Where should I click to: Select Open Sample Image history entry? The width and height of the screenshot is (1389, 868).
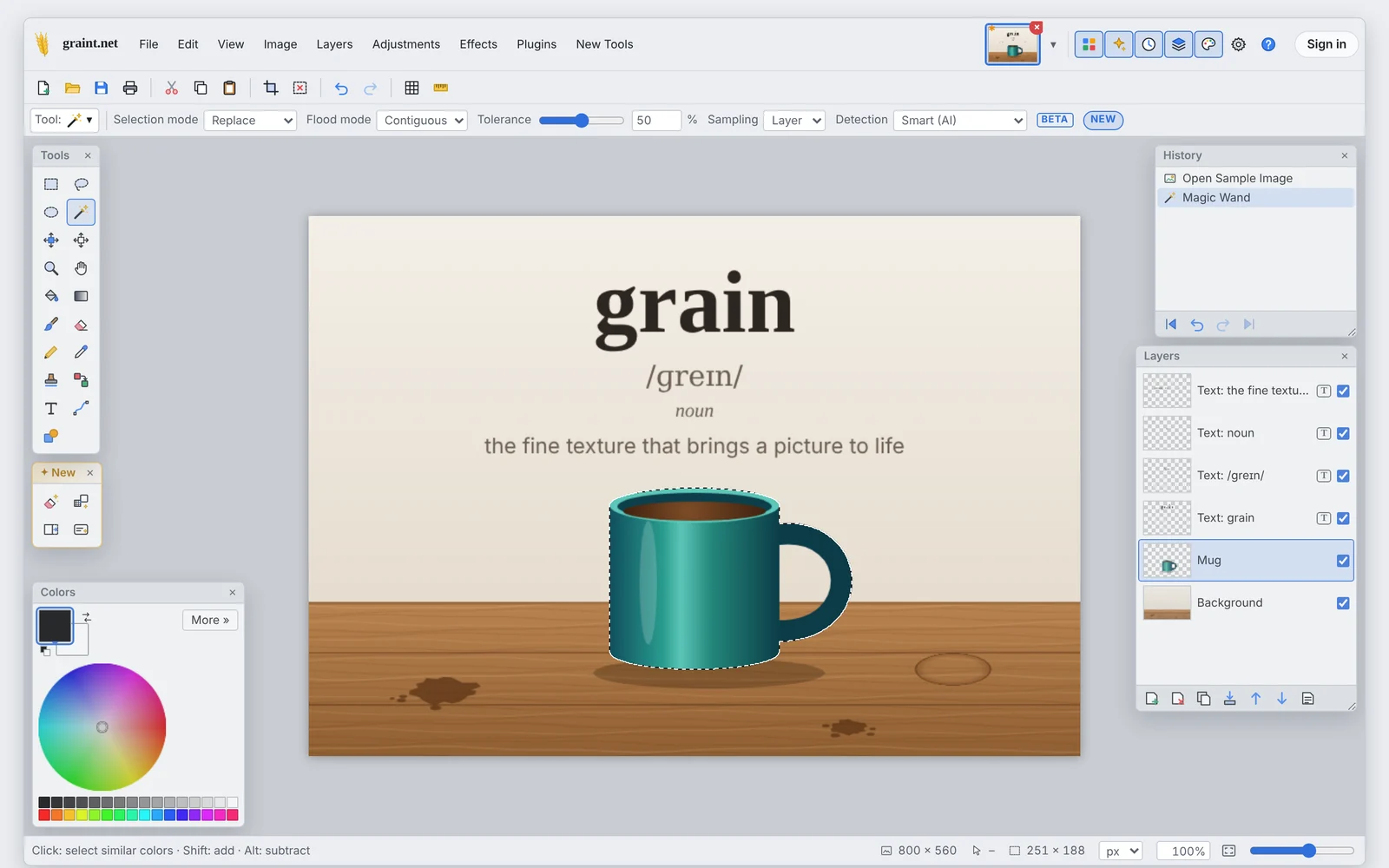click(1255, 178)
